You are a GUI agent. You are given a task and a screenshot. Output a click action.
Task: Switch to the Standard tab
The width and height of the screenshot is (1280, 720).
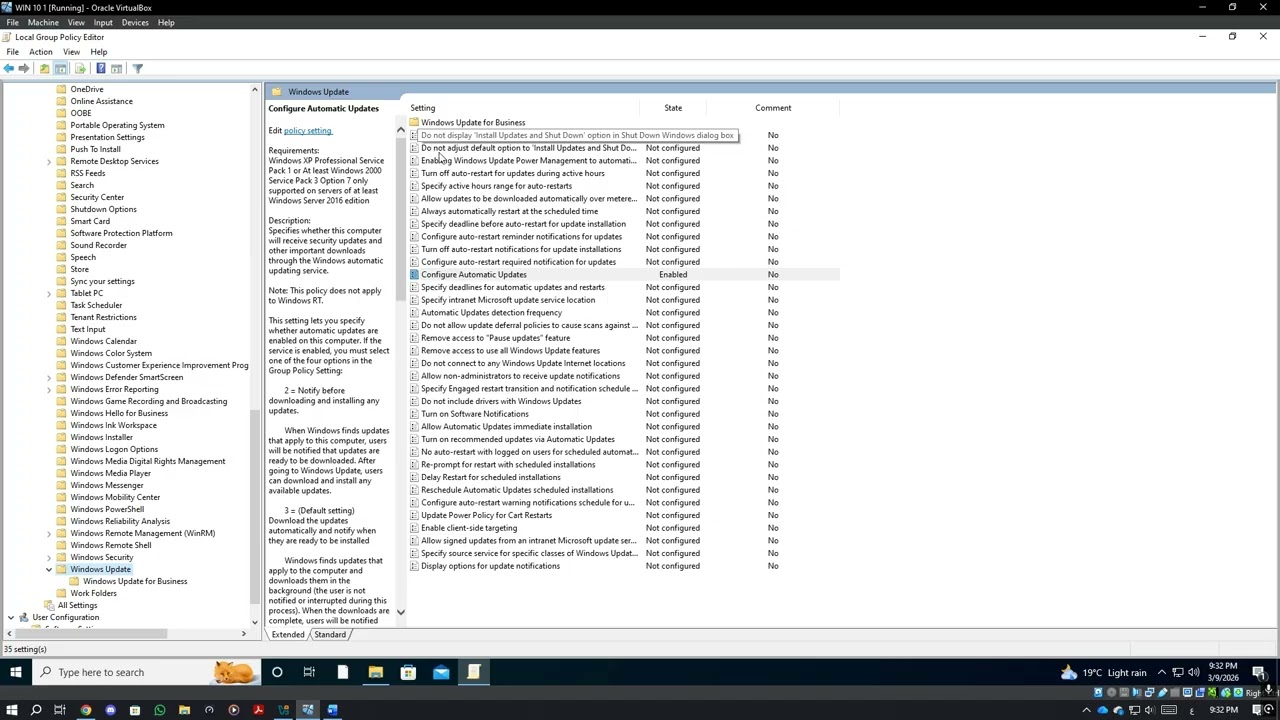pos(330,635)
